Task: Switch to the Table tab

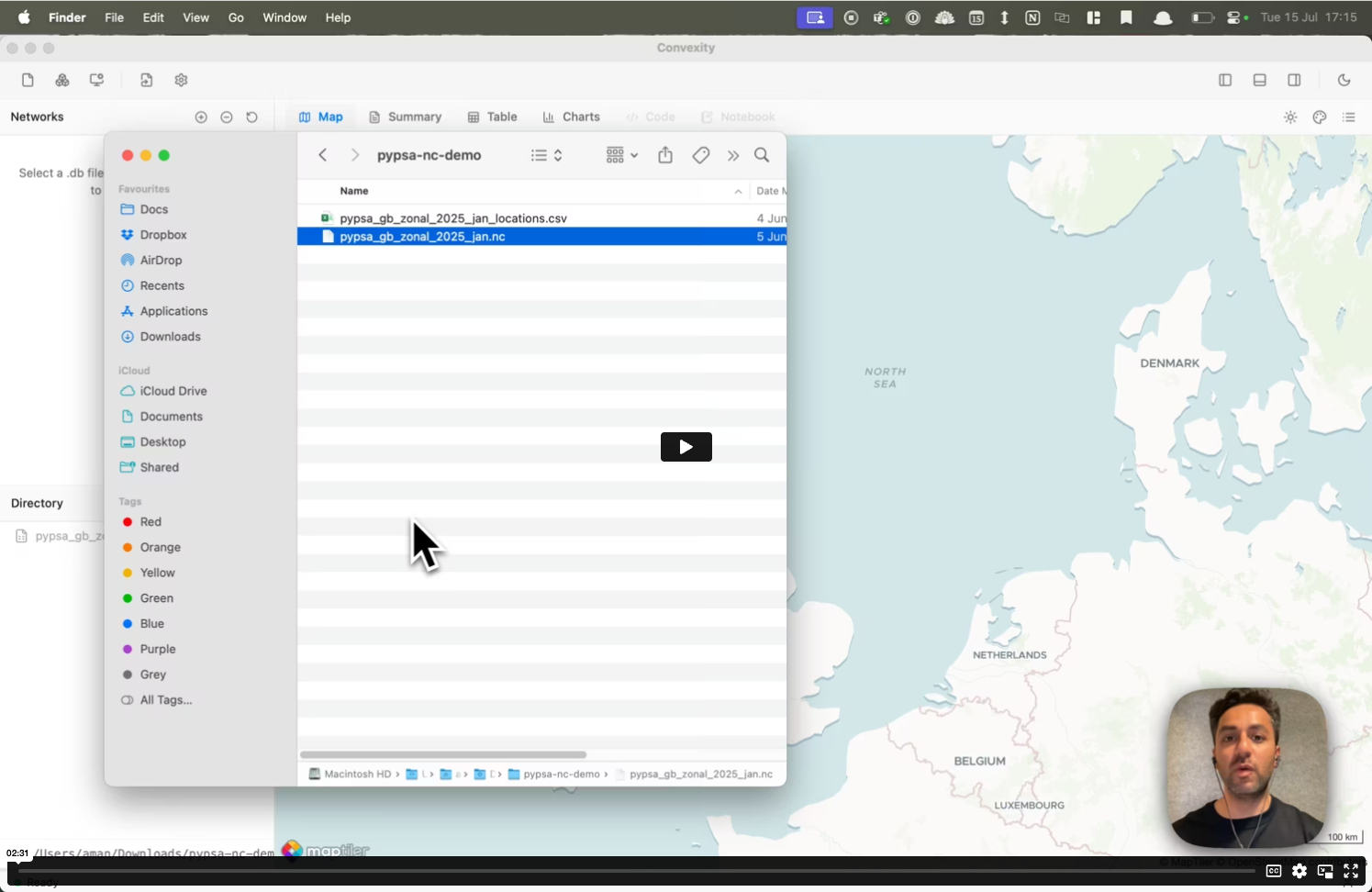Action: 493,117
